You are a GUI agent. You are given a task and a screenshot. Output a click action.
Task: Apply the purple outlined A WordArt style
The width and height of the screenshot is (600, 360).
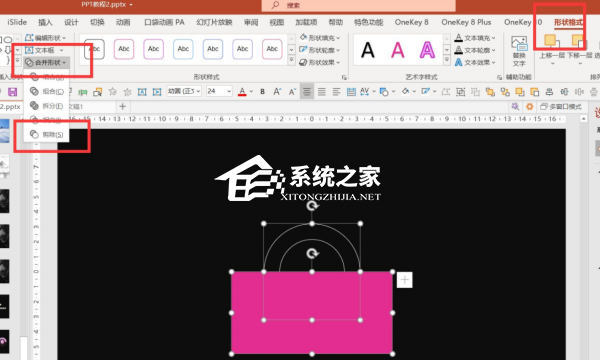point(427,50)
